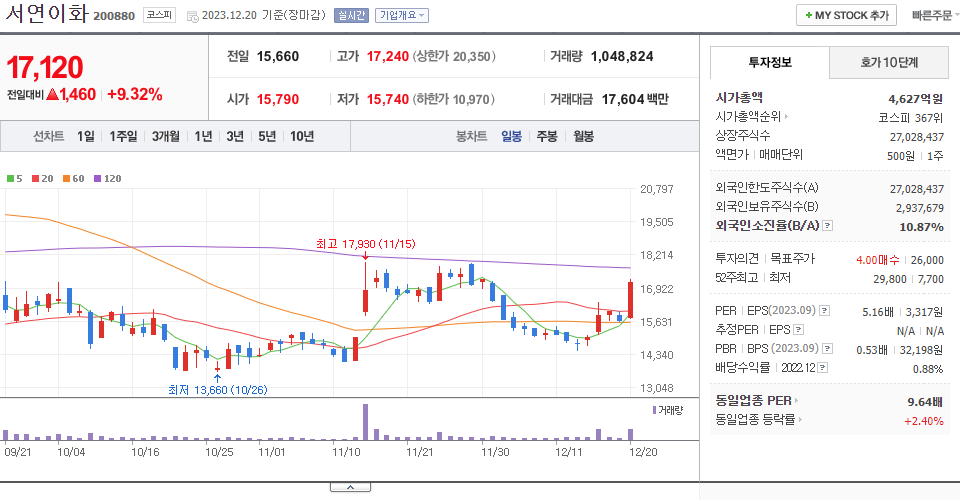Click the 코스피 market badge
Screen dimensions: 960x500
pos(159,15)
